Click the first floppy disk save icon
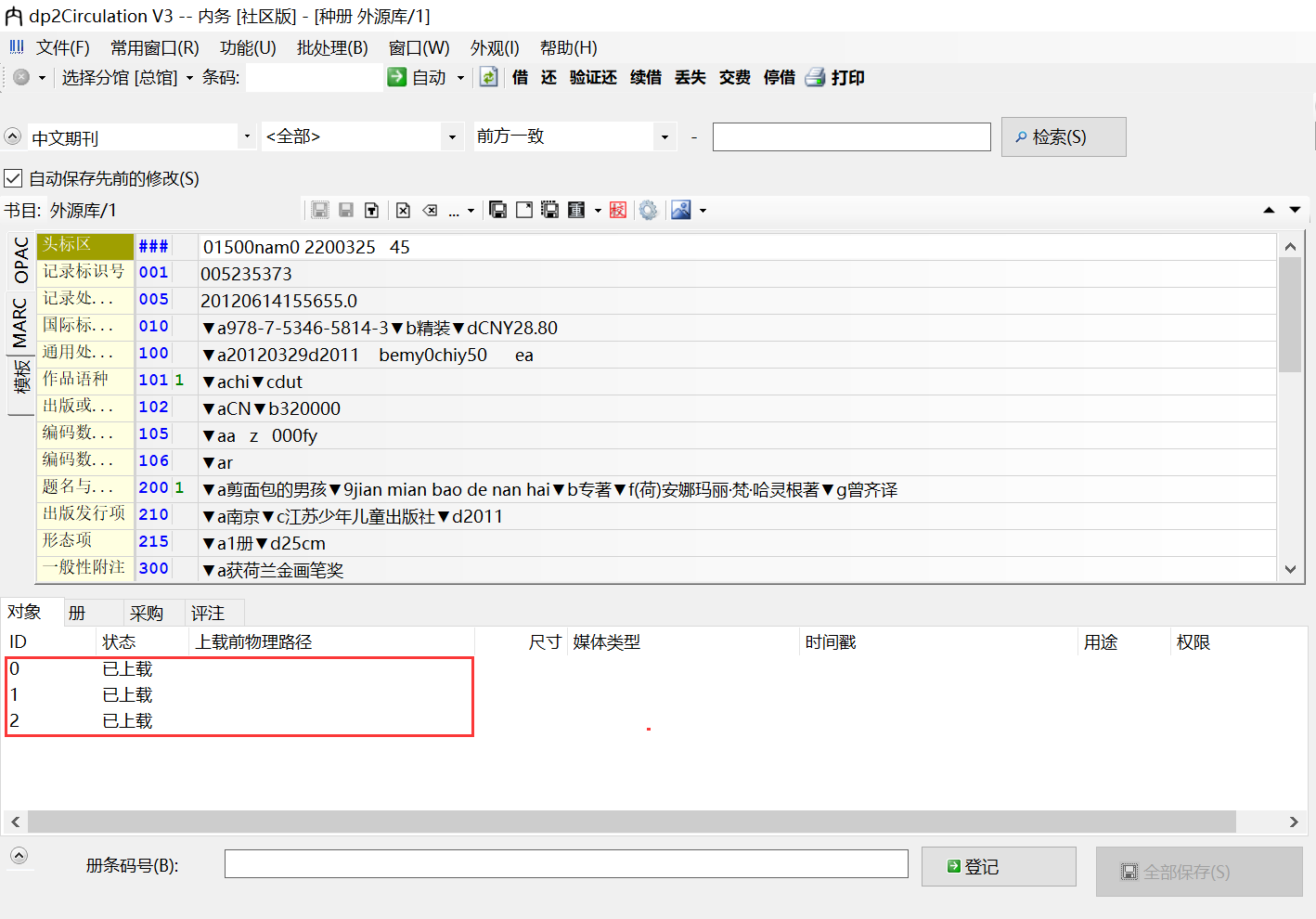The image size is (1316, 919). 320,210
